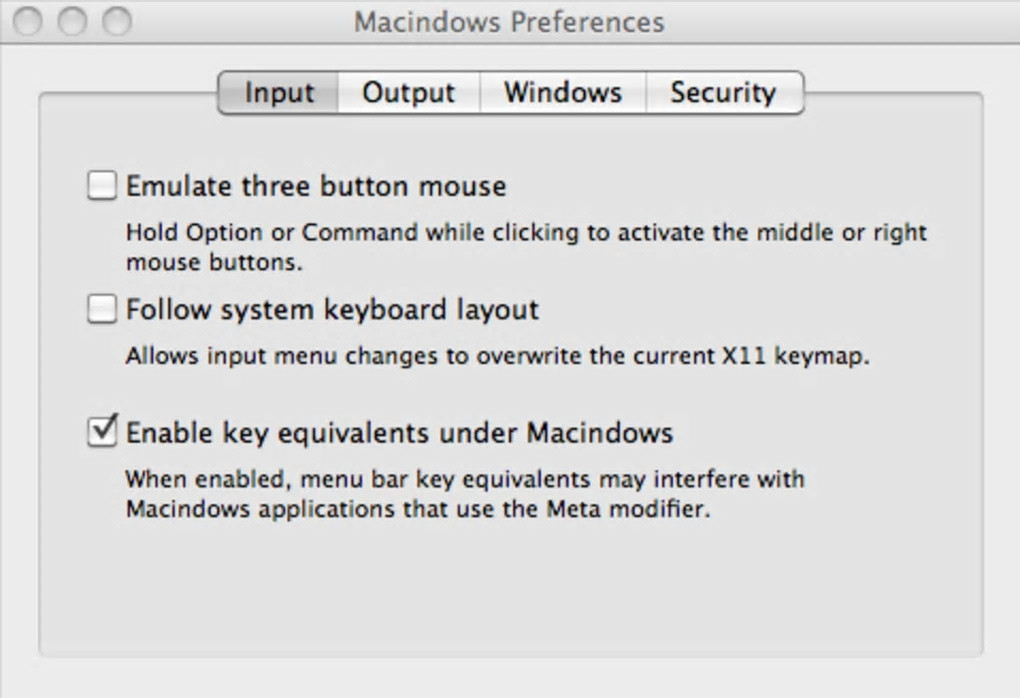The width and height of the screenshot is (1020, 698).
Task: Click the "Macindows Preferences" window title
Action: coord(508,22)
